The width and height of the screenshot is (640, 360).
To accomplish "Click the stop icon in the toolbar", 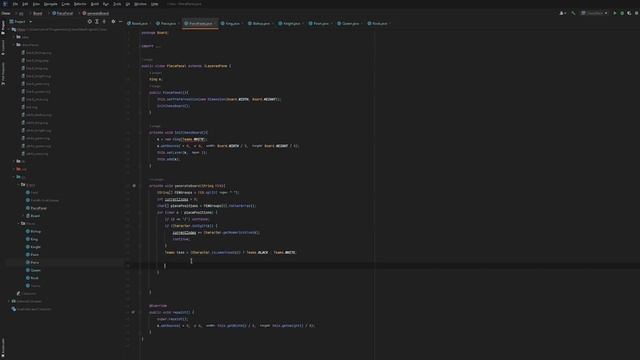I will click(637, 13).
